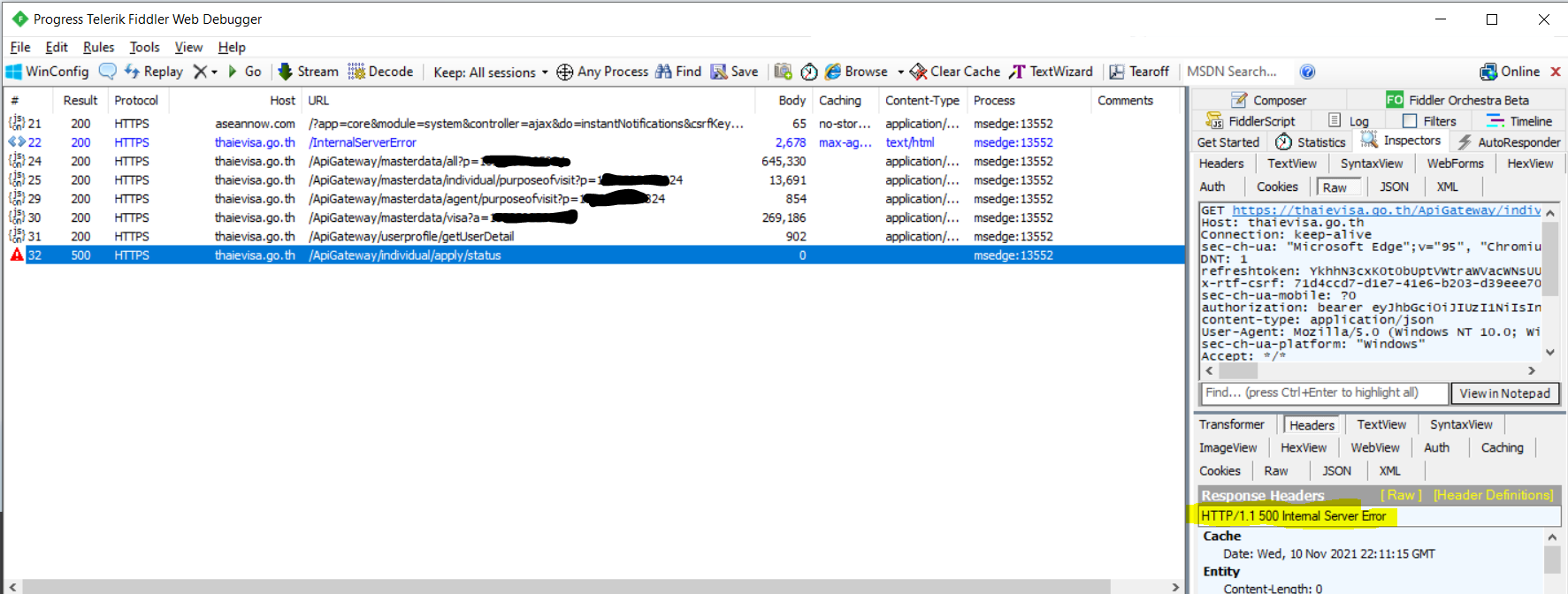Click View in Notepad button

pos(1504,393)
